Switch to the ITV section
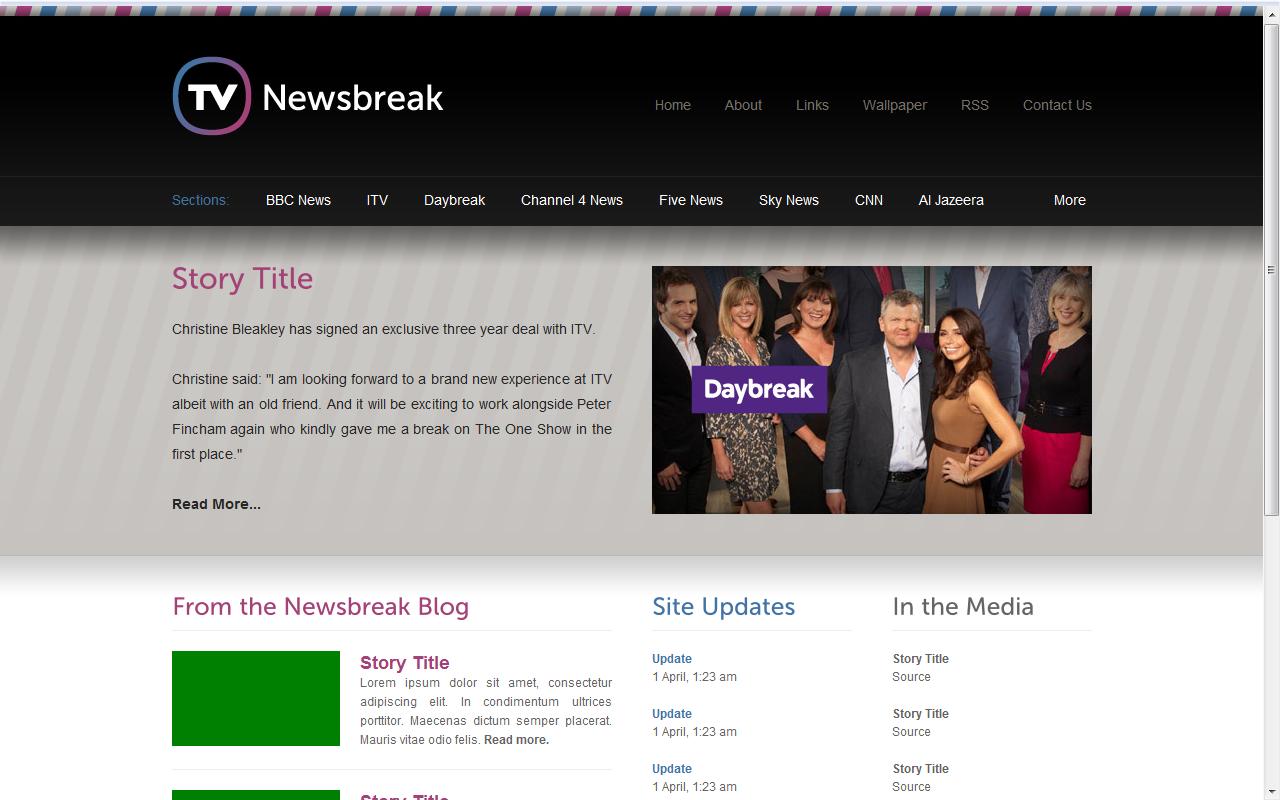1280x800 pixels. pos(377,200)
